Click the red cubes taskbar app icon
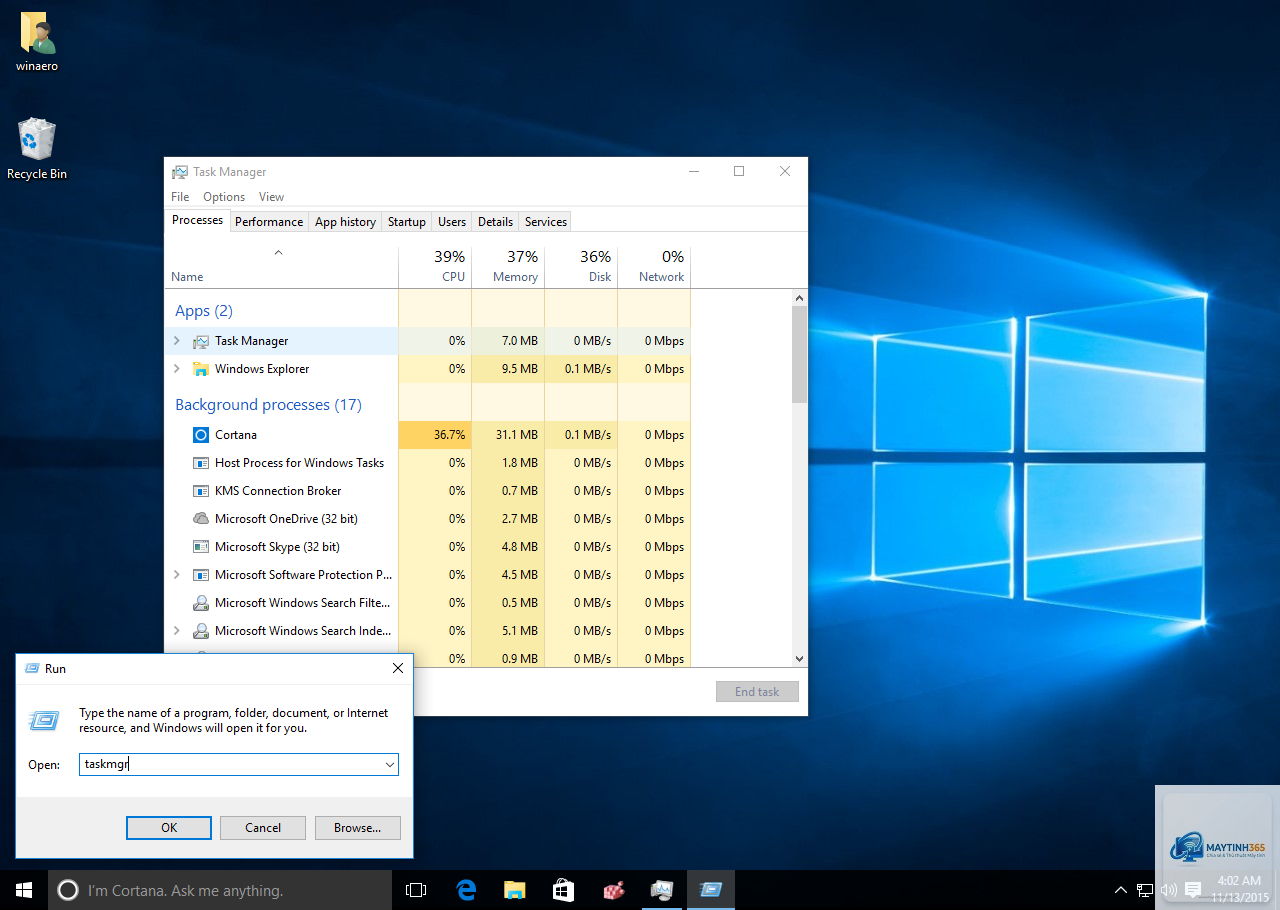 click(613, 890)
